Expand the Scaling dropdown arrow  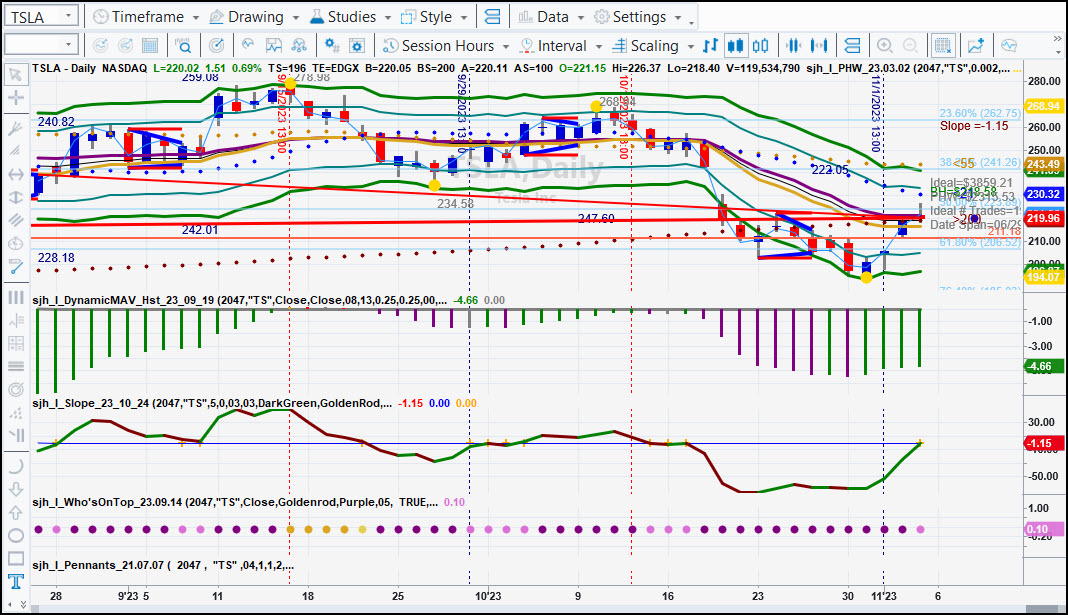[690, 46]
